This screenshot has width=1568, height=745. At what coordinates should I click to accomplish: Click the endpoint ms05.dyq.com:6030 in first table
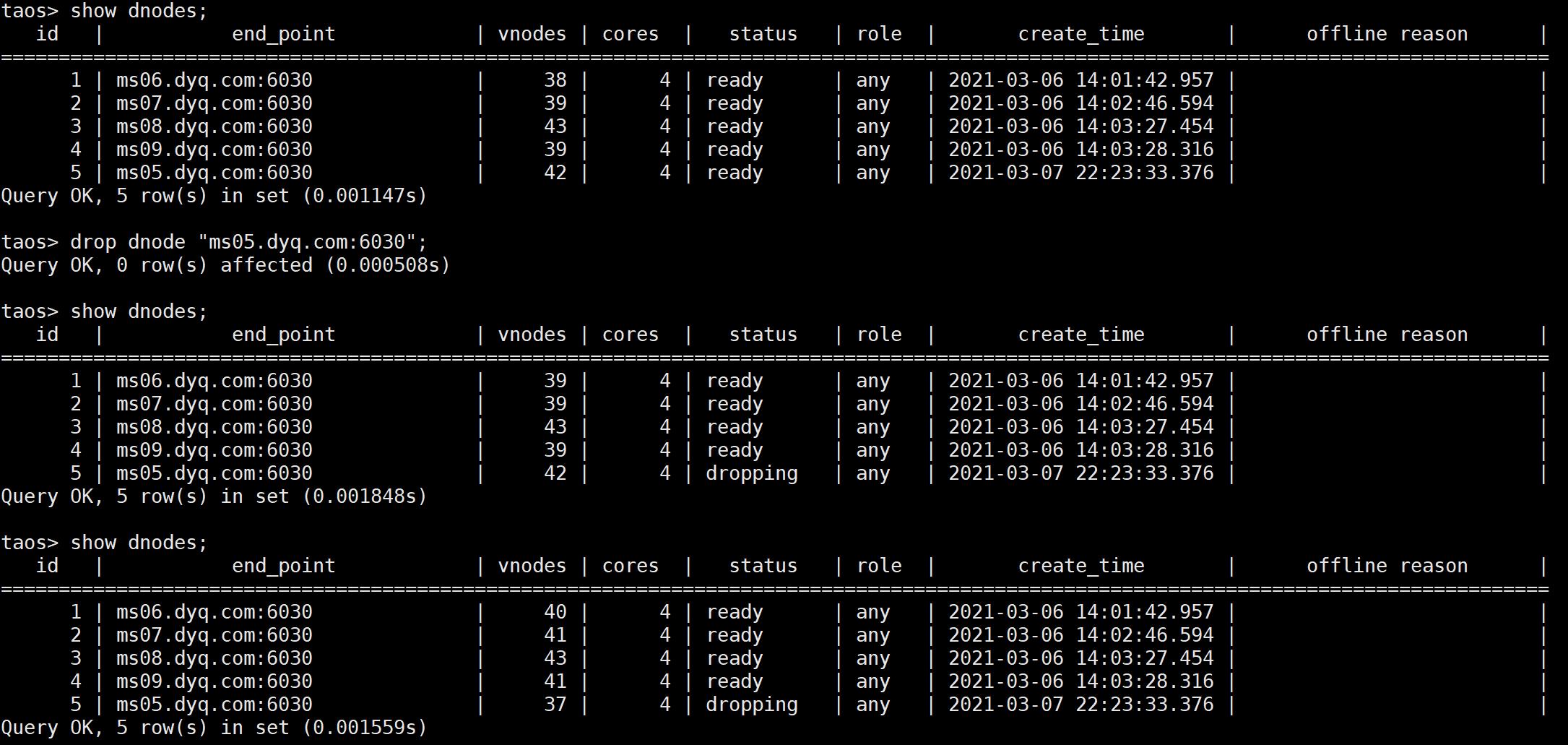(213, 173)
